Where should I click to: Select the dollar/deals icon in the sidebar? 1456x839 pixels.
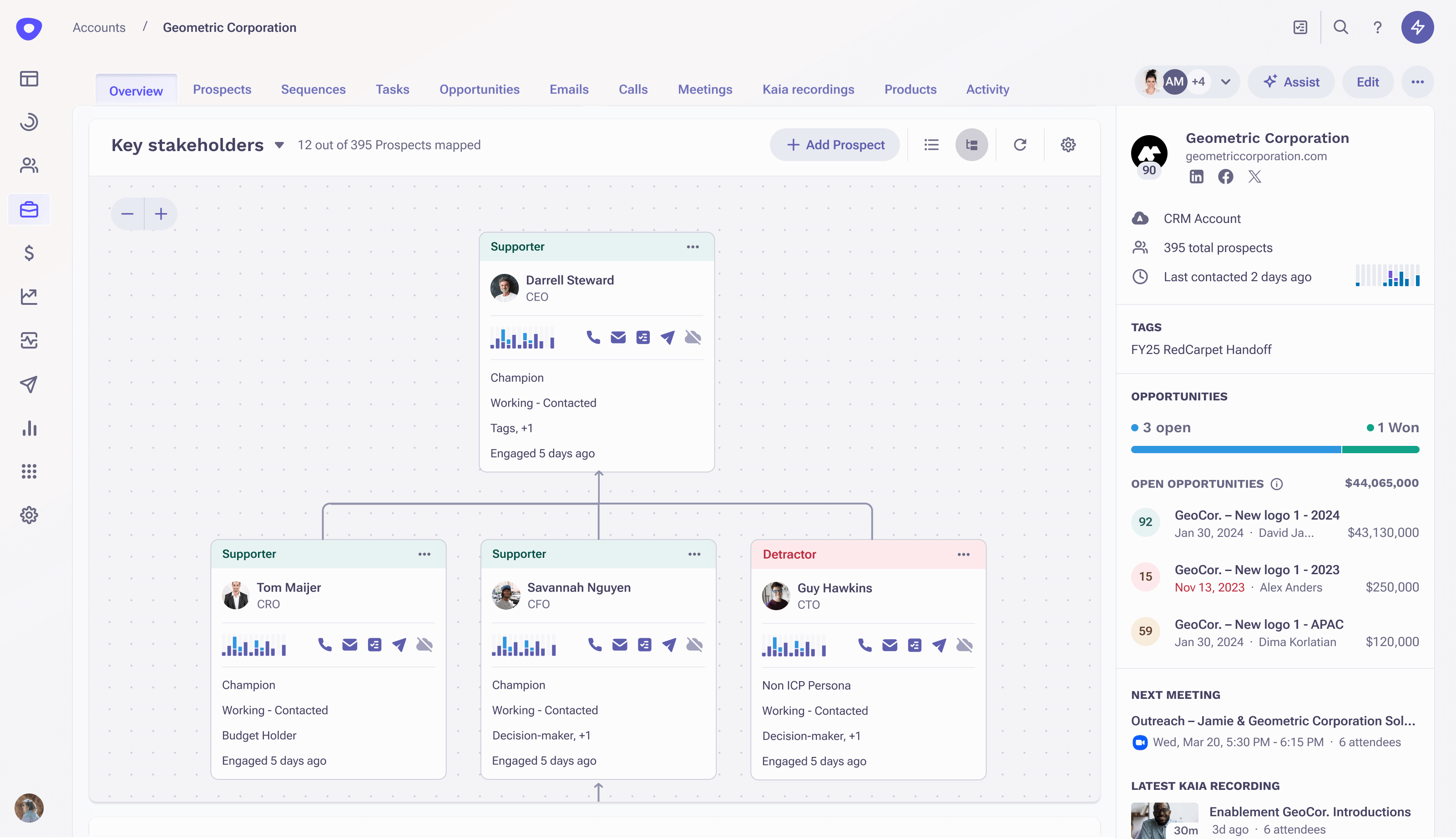pyautogui.click(x=29, y=253)
